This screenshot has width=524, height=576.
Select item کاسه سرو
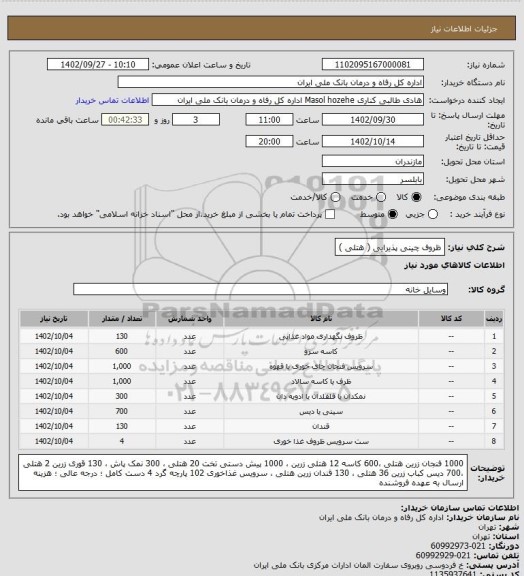321,352
